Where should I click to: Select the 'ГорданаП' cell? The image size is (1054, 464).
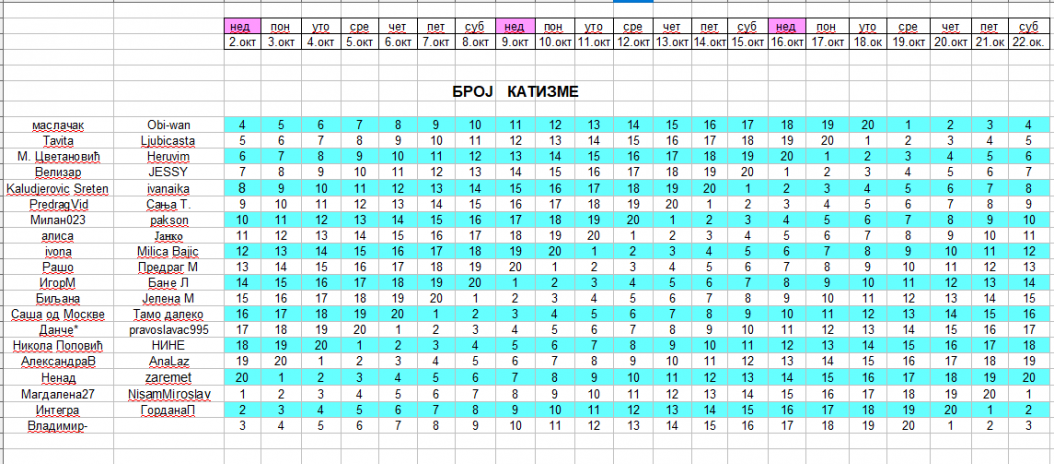point(169,409)
